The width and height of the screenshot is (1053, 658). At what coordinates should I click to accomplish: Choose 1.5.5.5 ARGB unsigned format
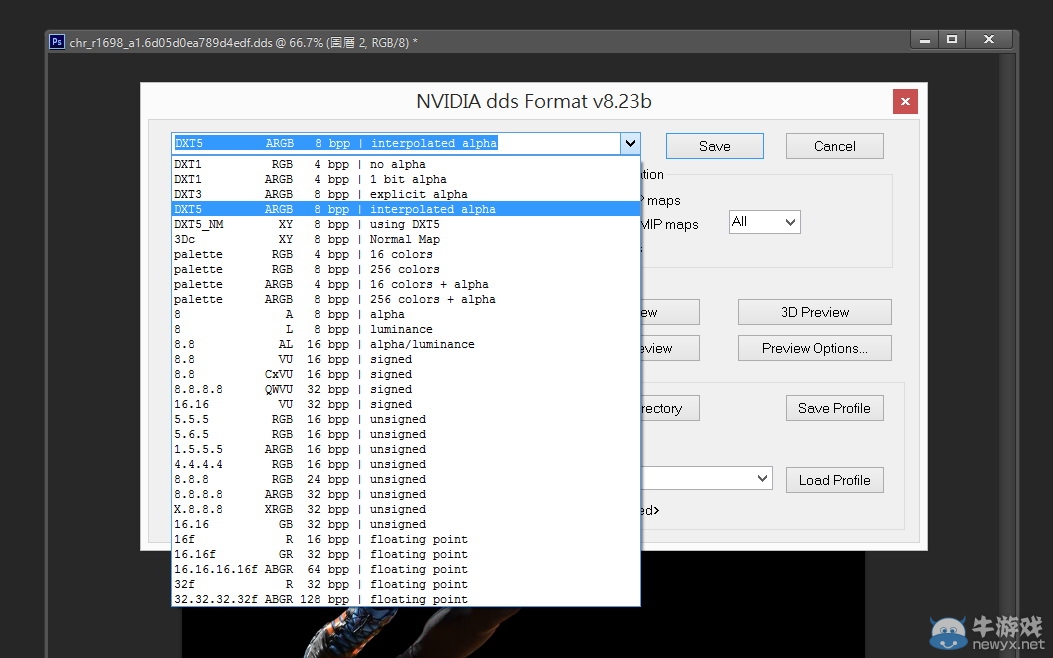pyautogui.click(x=406, y=449)
